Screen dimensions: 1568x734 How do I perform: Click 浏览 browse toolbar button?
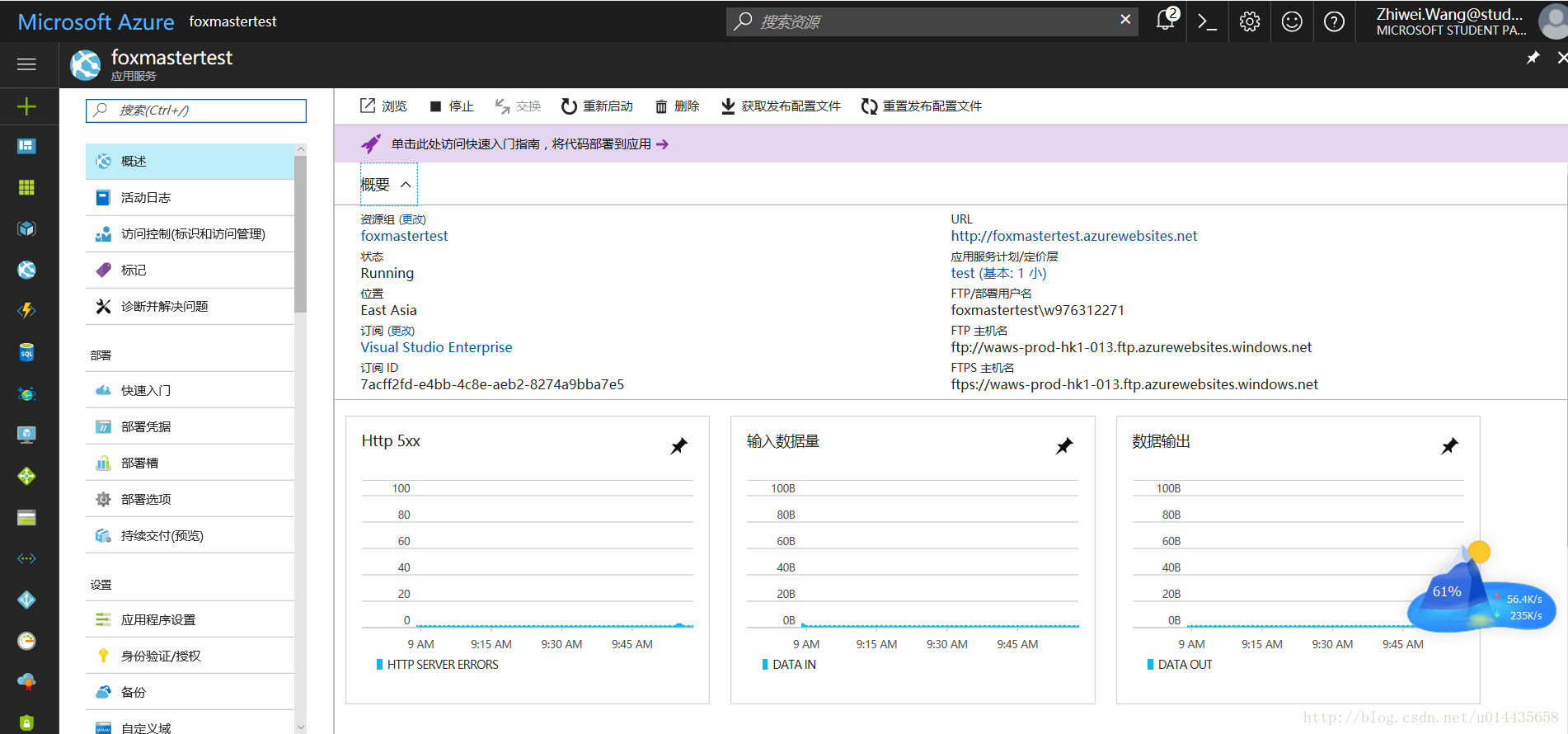[383, 106]
